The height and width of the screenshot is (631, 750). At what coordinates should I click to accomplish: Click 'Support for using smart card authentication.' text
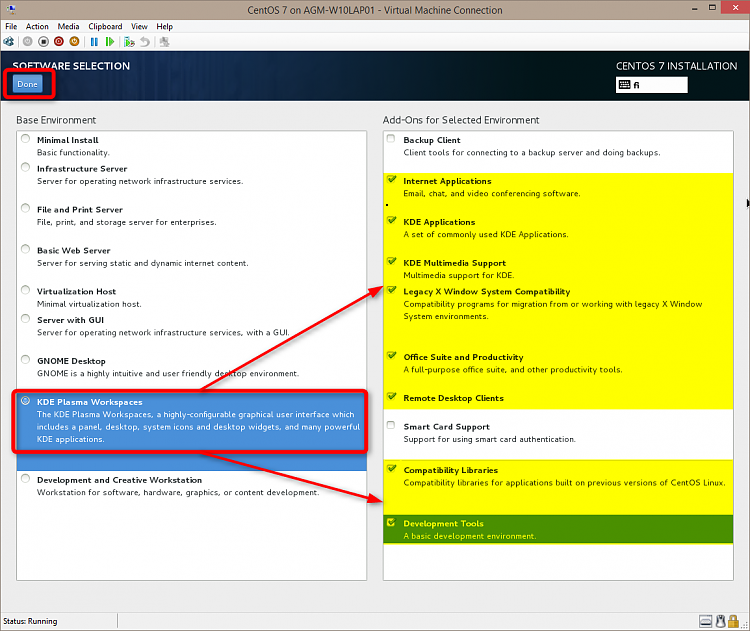[489, 439]
